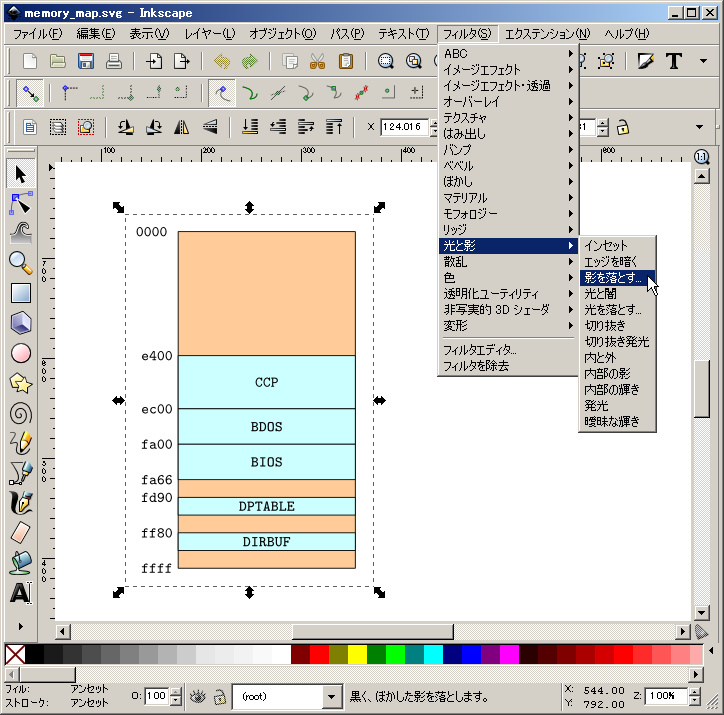
Task: Toggle layer lock icon in status bar
Action: coord(219,696)
